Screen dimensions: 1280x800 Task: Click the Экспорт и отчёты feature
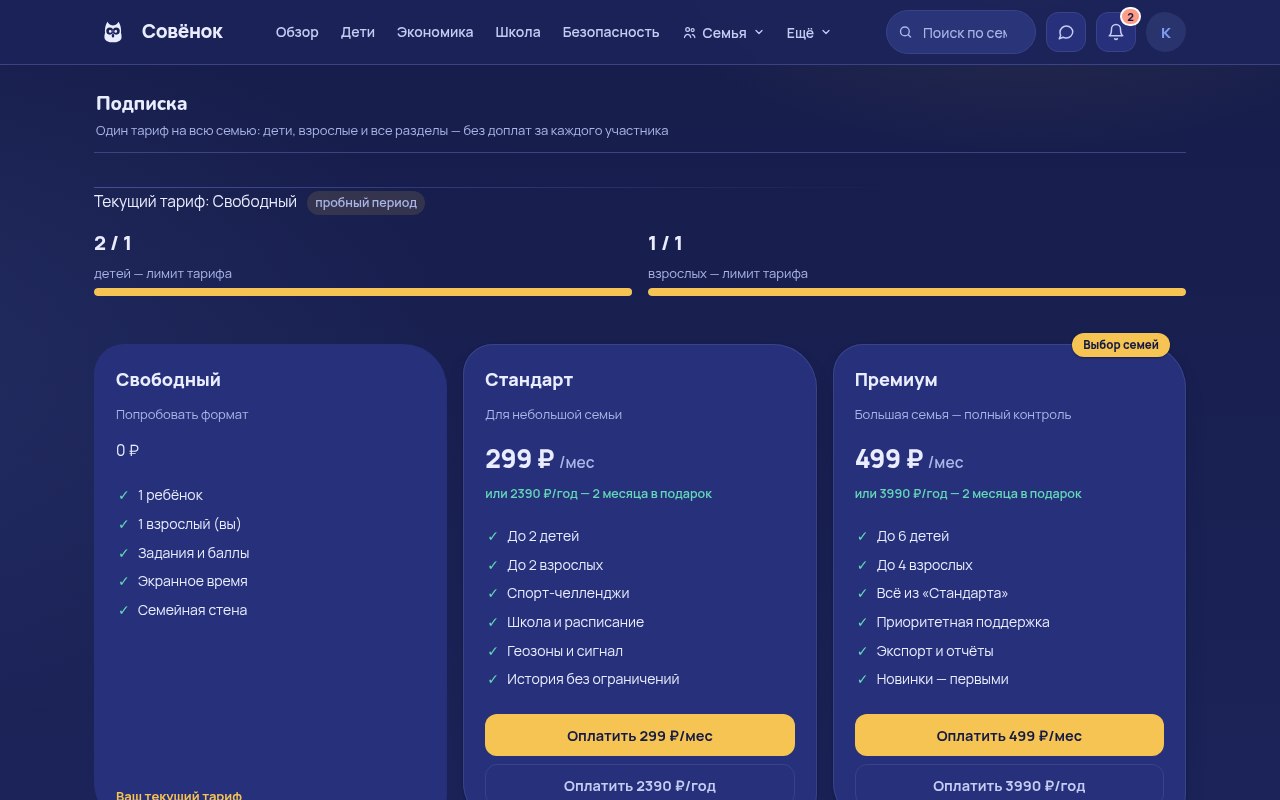pos(935,651)
